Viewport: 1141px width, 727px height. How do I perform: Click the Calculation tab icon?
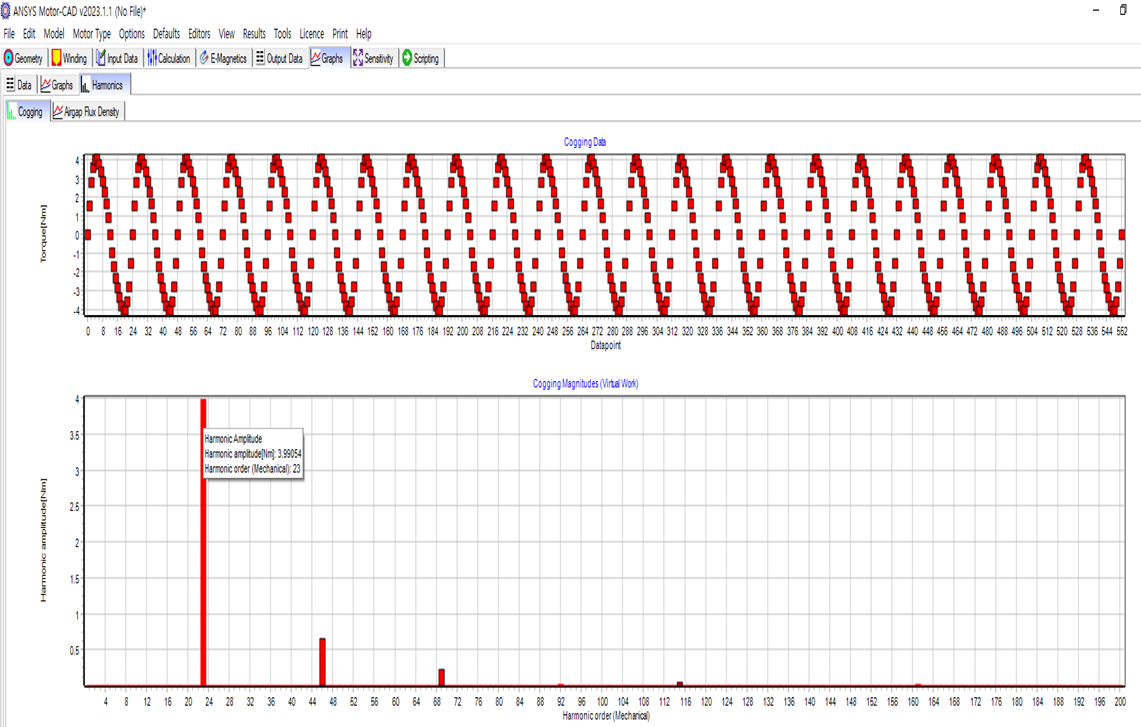point(152,59)
